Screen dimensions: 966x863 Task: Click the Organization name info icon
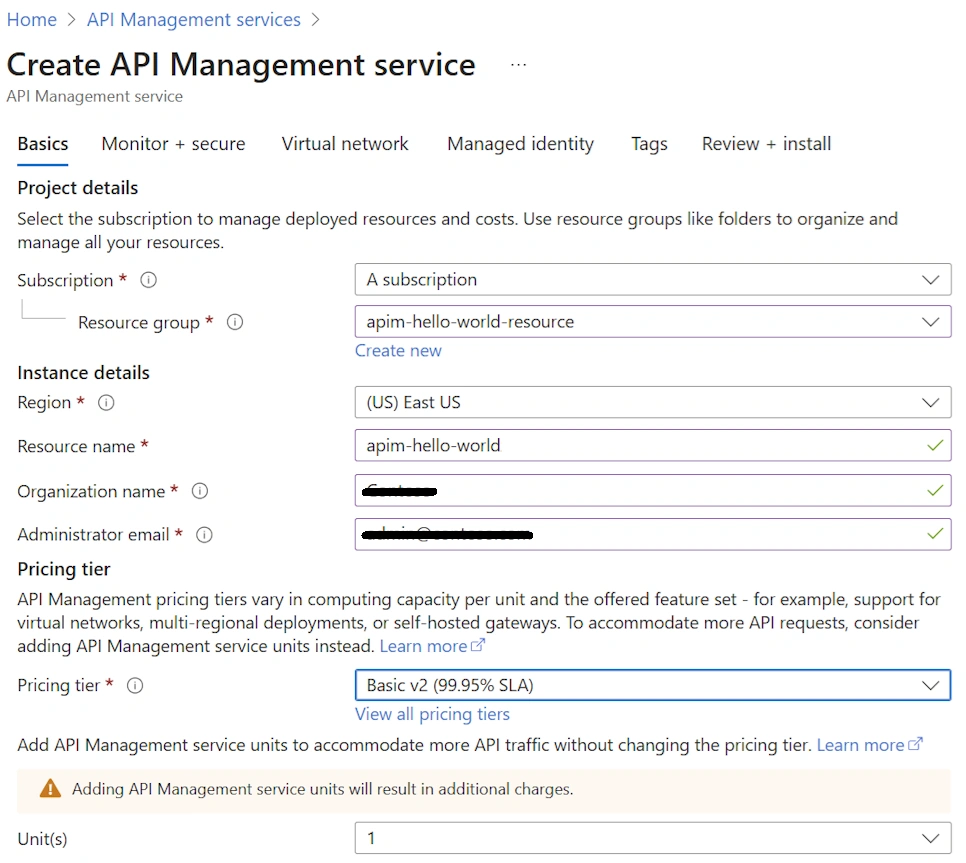[x=200, y=491]
